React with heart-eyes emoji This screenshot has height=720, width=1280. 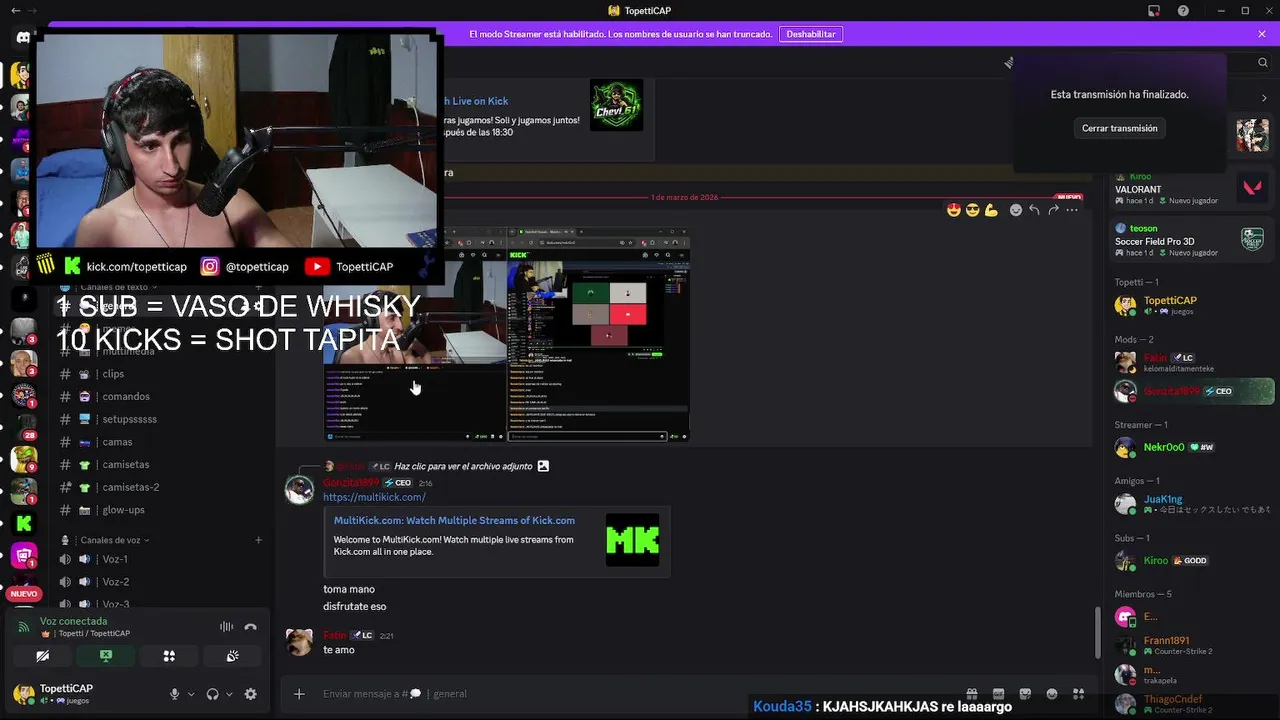pyautogui.click(x=953, y=210)
